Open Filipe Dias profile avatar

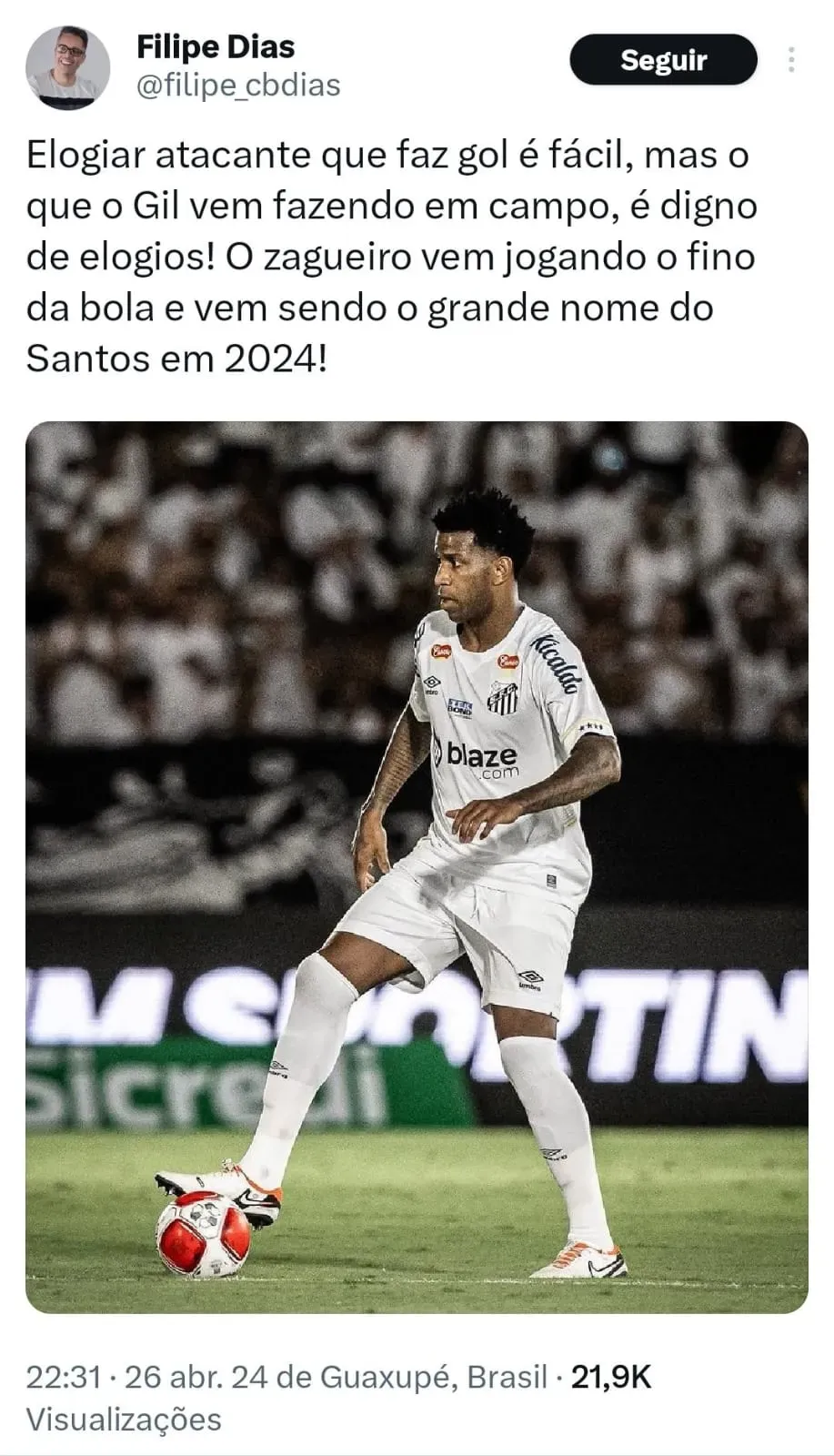[67, 67]
